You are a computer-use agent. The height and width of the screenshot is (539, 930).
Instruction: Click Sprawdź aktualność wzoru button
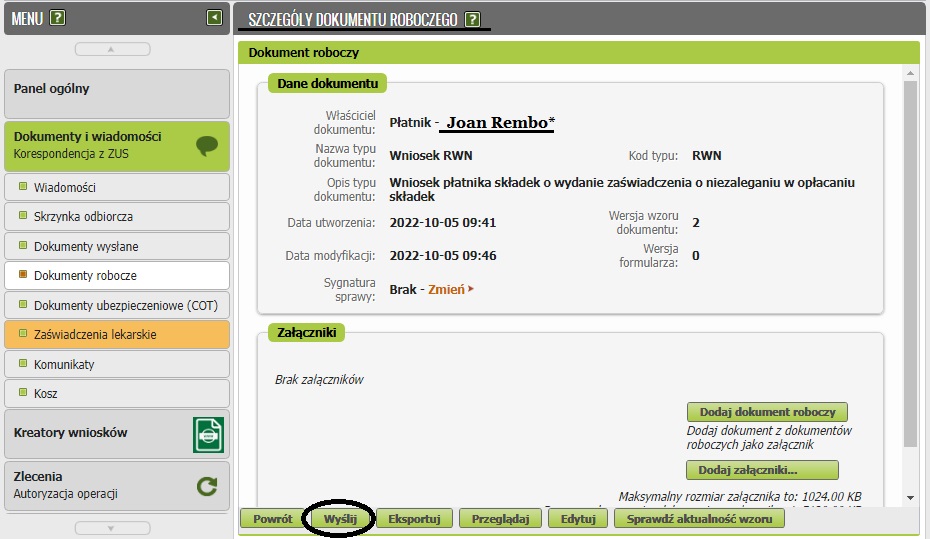point(699,519)
